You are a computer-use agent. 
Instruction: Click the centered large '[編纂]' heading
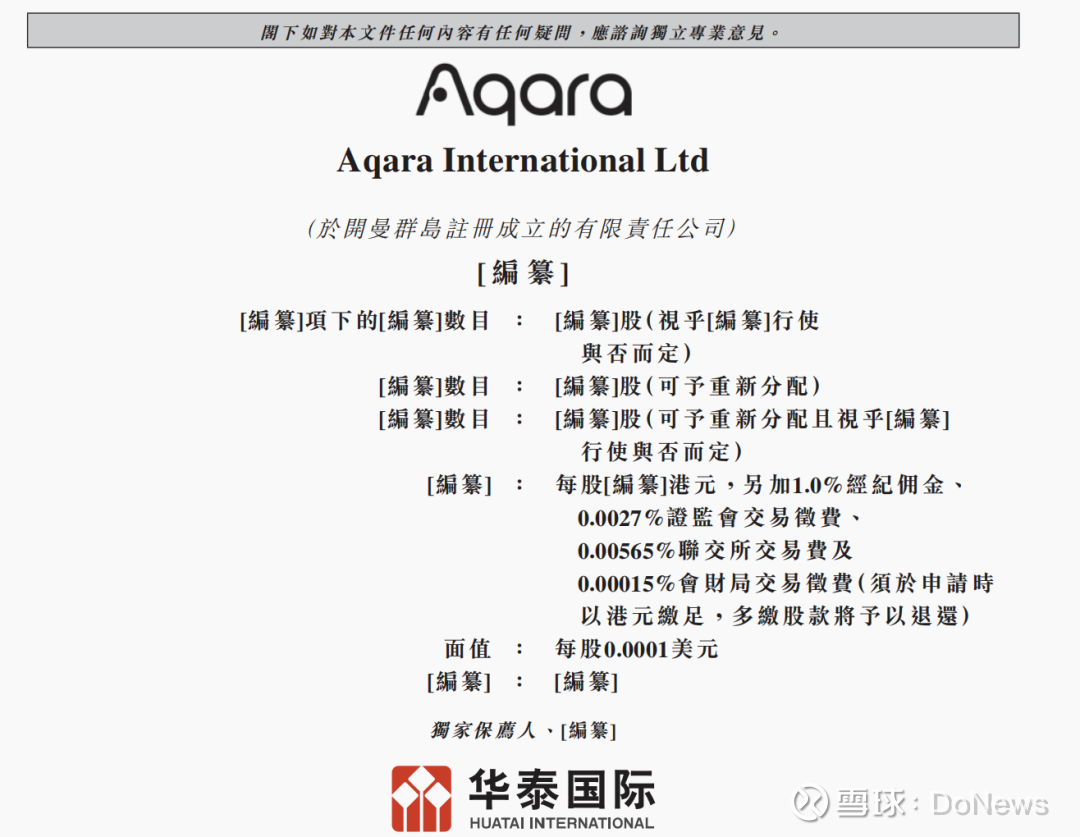coord(523,273)
